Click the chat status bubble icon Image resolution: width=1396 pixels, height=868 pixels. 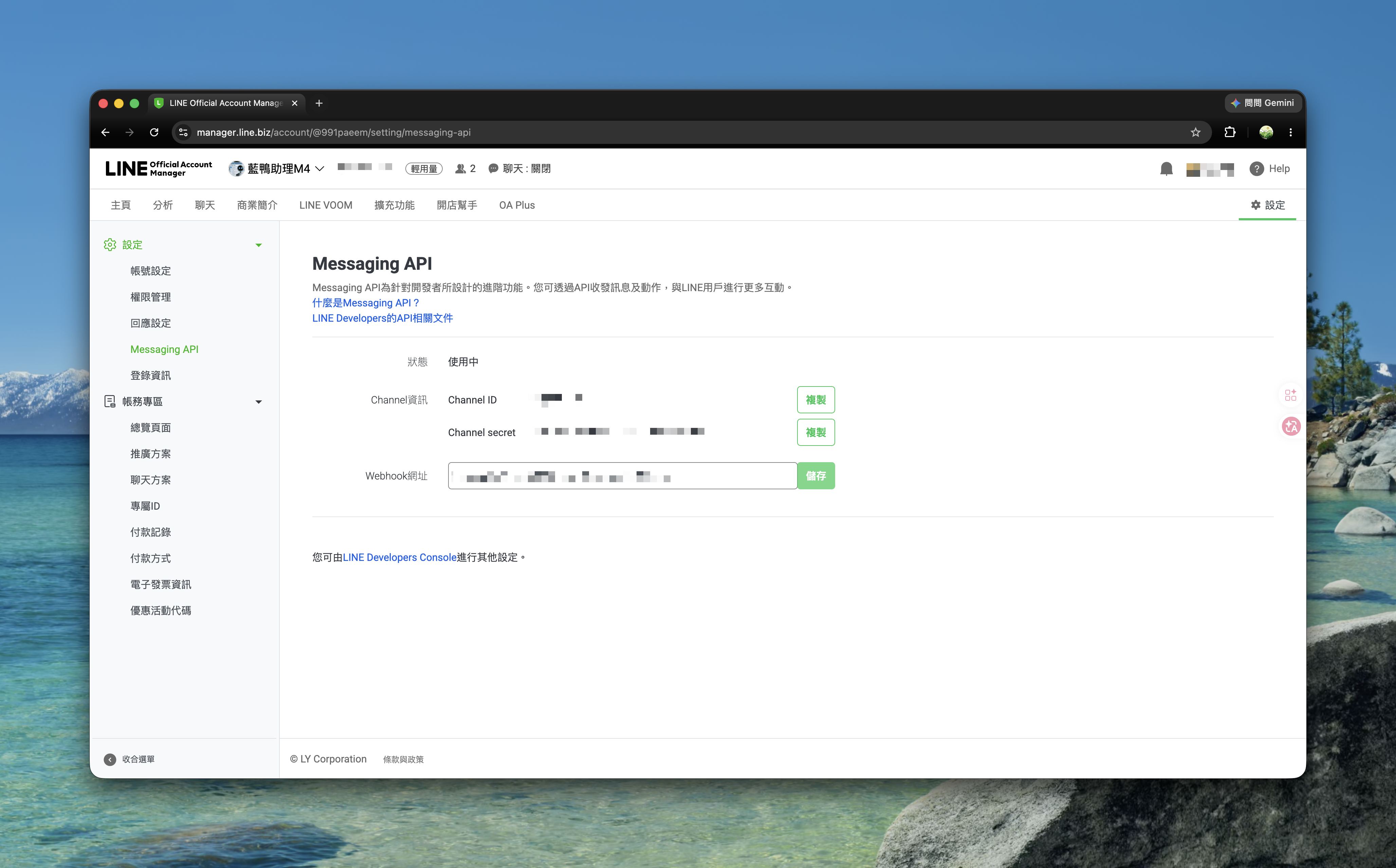coord(493,169)
